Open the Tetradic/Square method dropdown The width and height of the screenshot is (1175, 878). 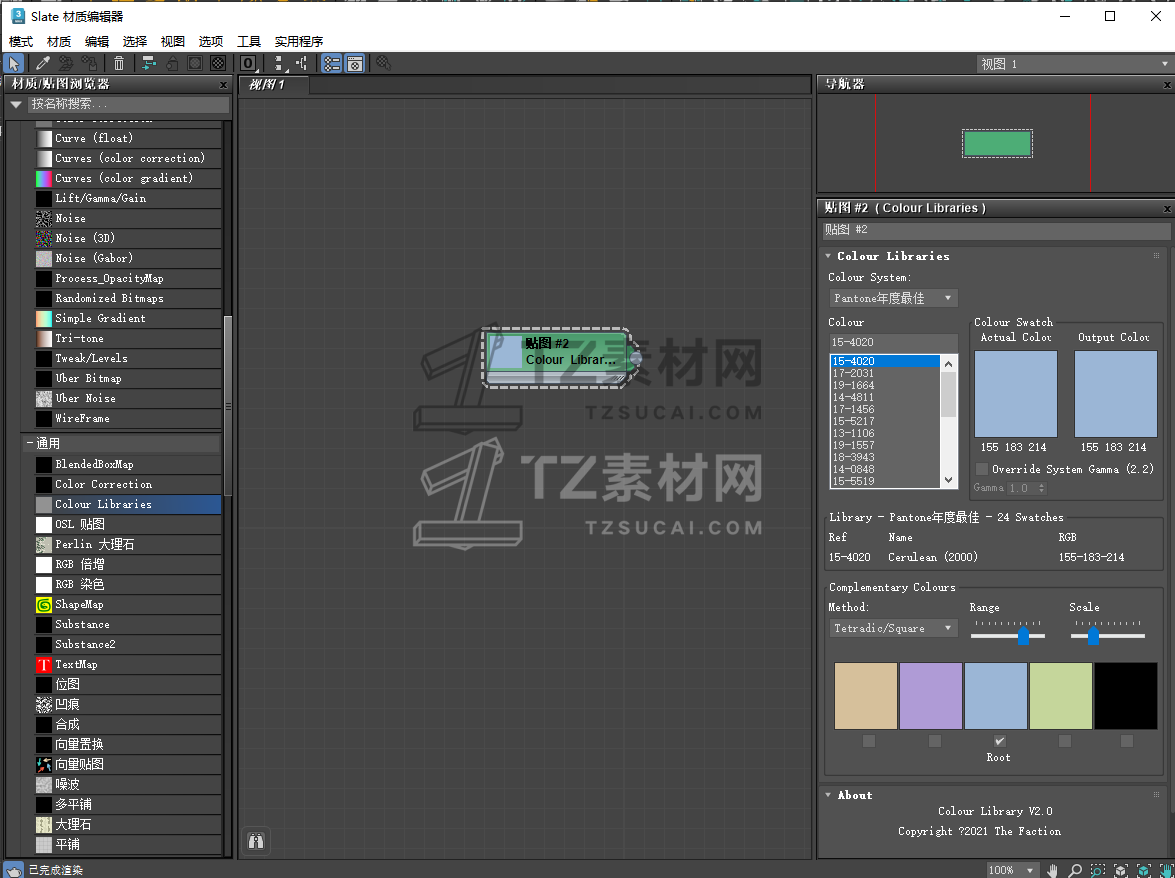[893, 628]
